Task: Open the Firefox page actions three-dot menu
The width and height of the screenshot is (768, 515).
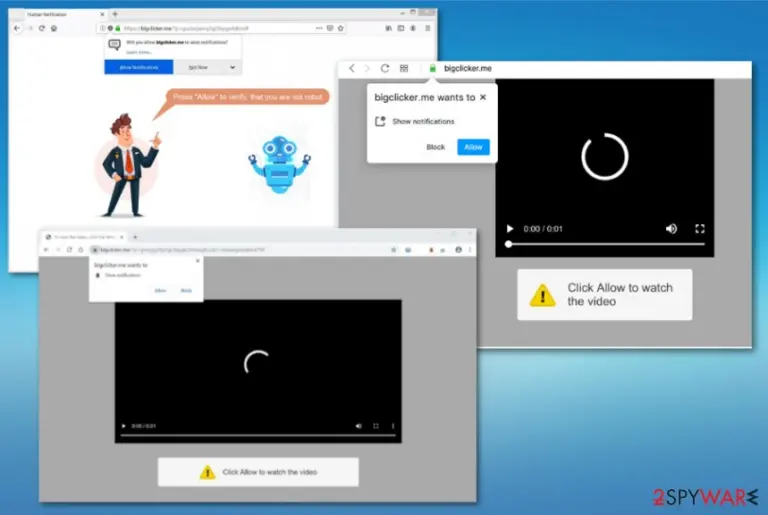Action: [x=319, y=28]
